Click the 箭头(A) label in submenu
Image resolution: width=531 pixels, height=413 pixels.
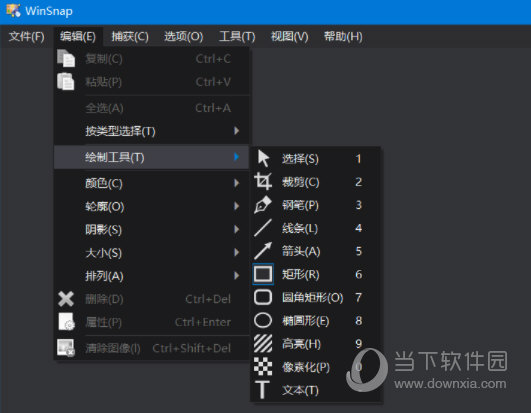(301, 251)
